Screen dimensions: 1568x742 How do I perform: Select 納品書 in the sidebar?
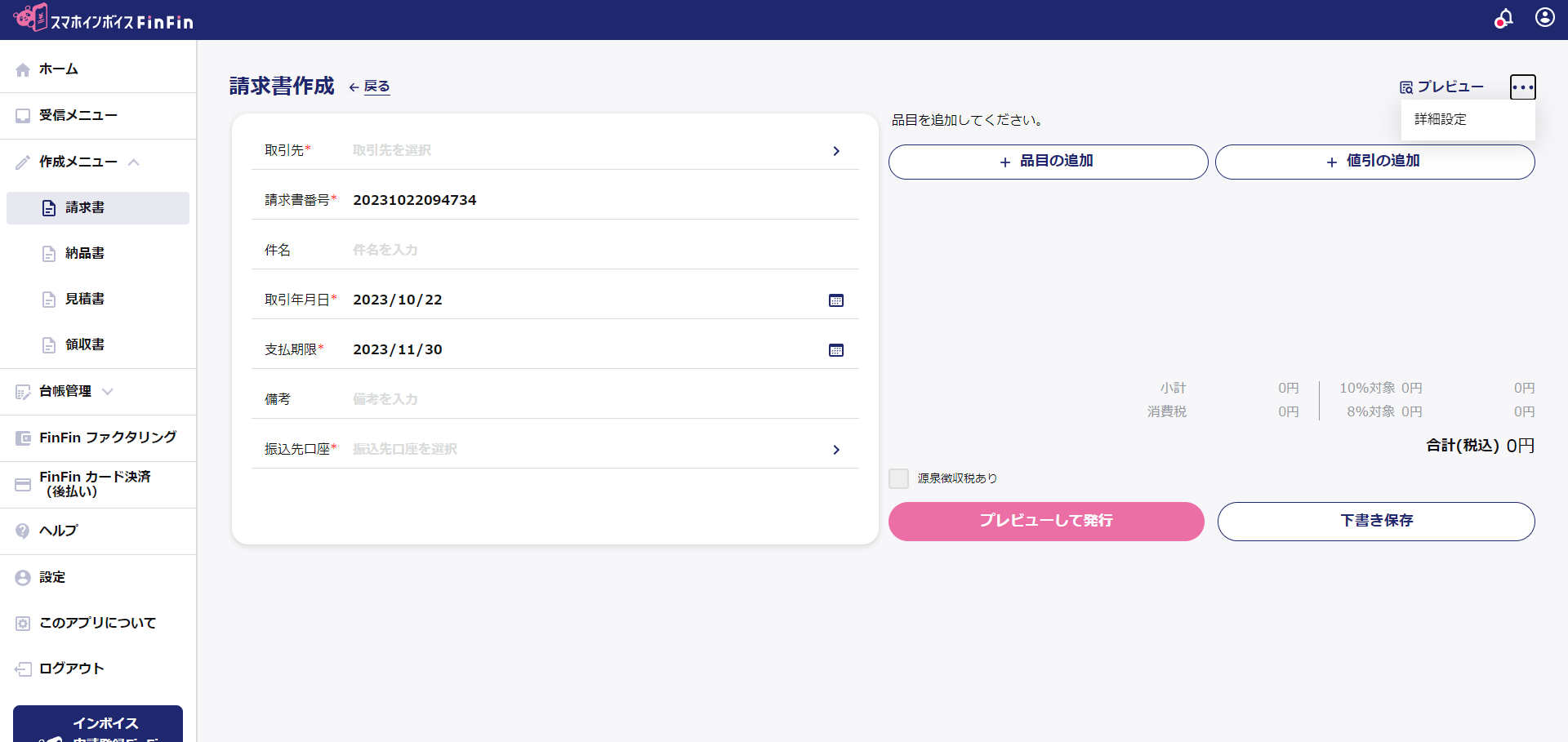pos(98,254)
